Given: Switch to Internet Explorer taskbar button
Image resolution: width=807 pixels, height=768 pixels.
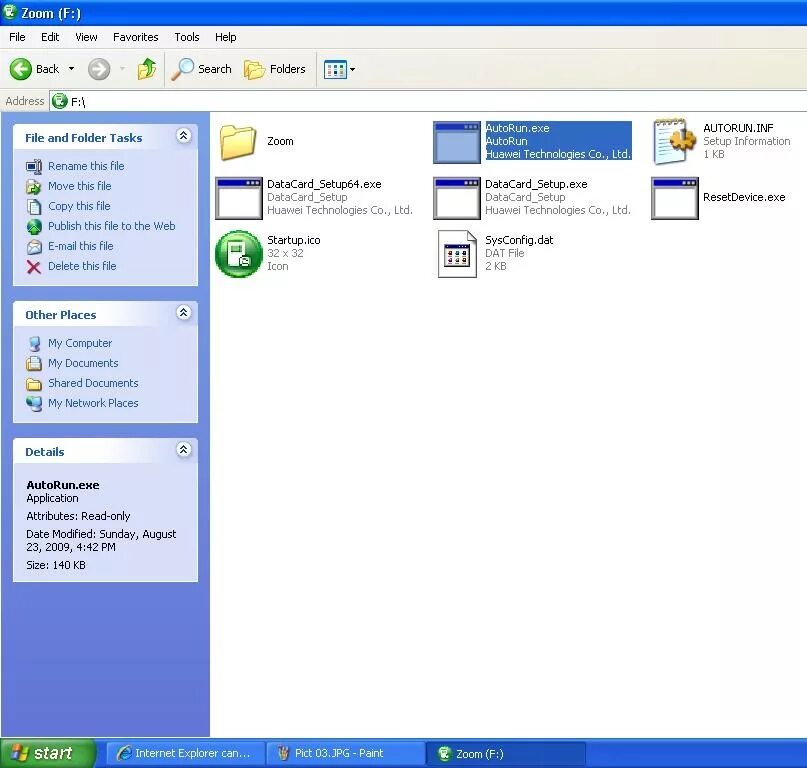Looking at the screenshot, I should [x=185, y=754].
